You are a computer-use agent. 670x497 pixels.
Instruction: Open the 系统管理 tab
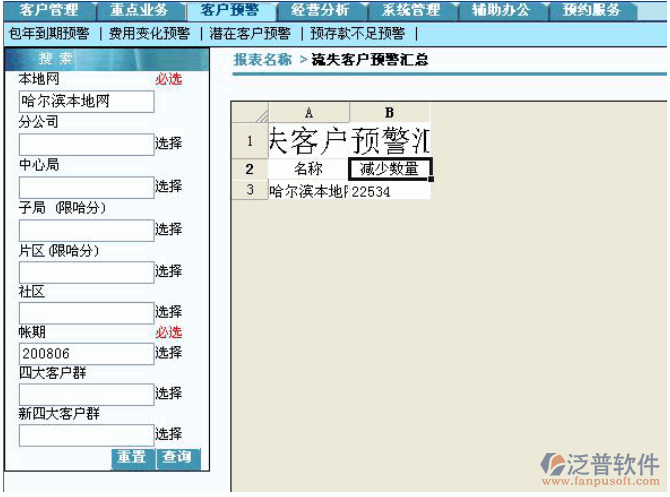pyautogui.click(x=410, y=10)
